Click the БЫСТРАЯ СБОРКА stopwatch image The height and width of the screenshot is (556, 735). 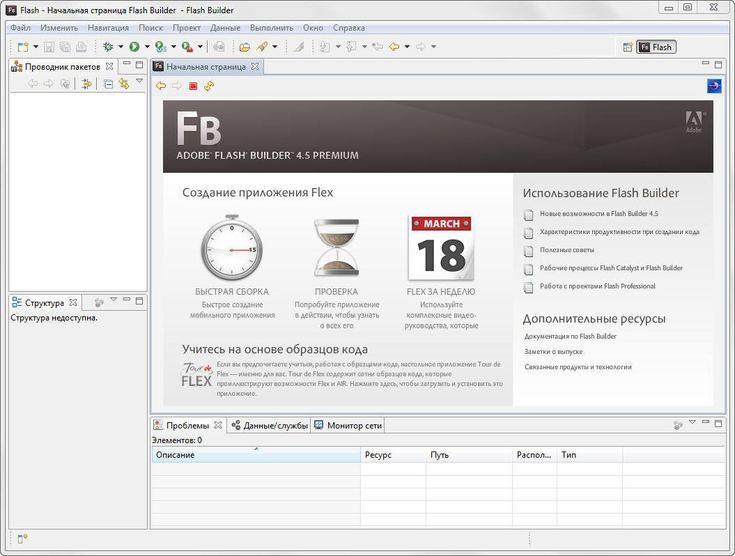tap(232, 248)
